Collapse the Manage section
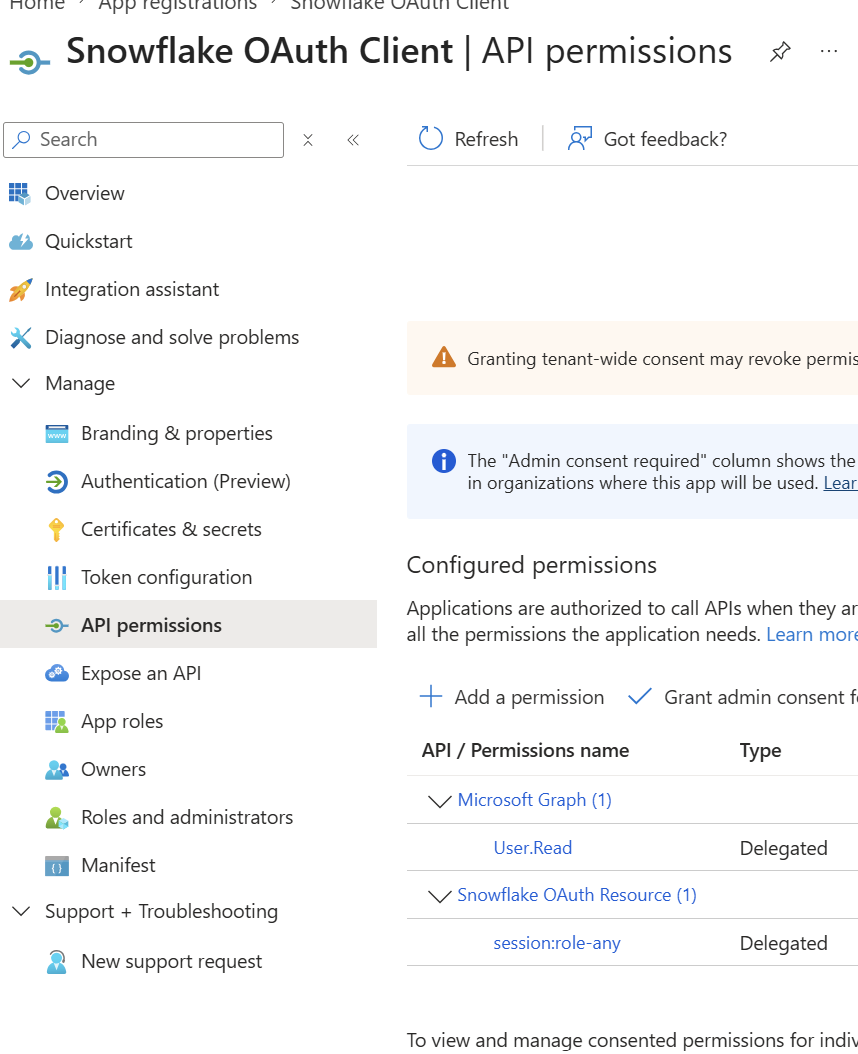Screen dimensions: 858x1054 pyautogui.click(x=21, y=383)
